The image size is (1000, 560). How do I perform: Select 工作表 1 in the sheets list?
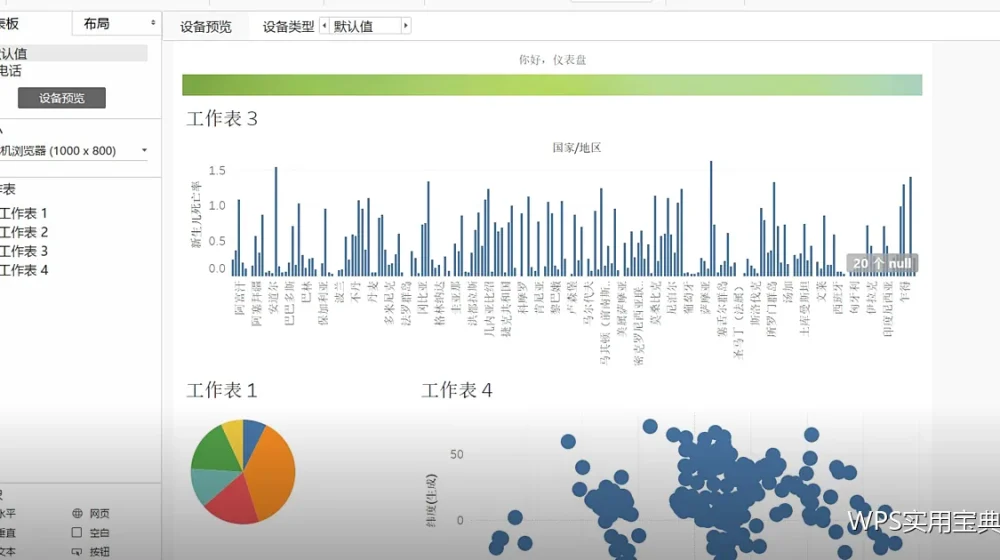(x=24, y=212)
